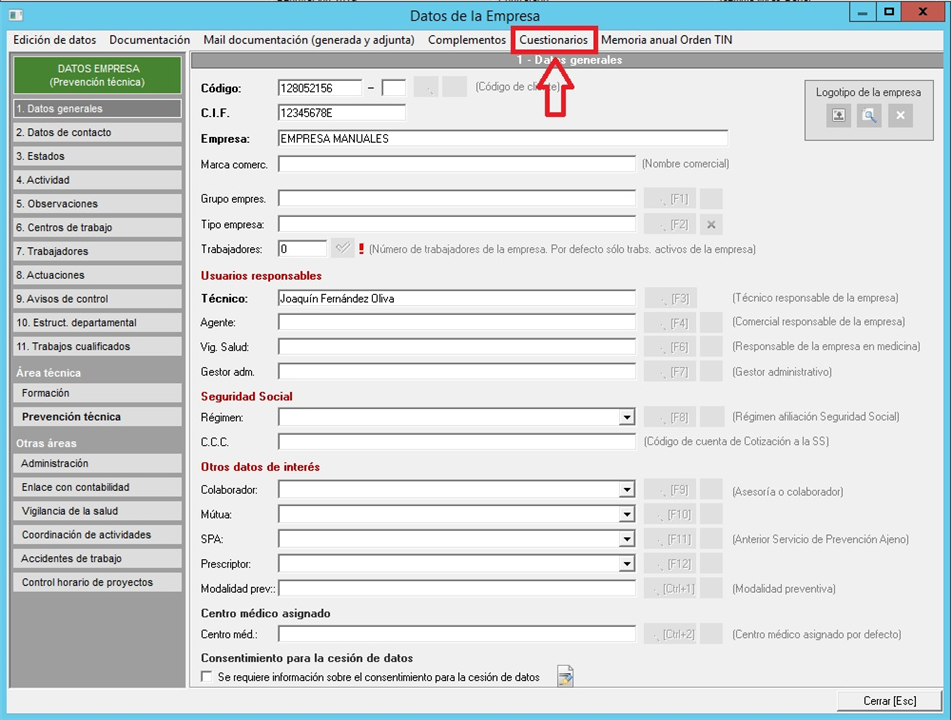
Task: Open the Cuestionarios menu
Action: coord(554,40)
